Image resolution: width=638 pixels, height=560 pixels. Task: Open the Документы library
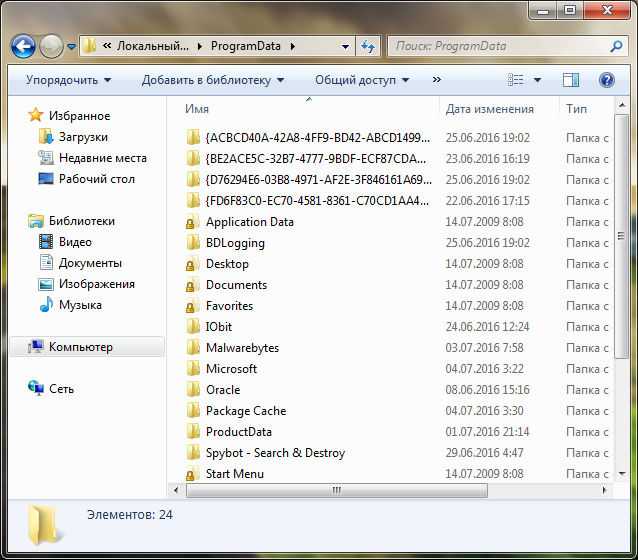pyautogui.click(x=90, y=263)
